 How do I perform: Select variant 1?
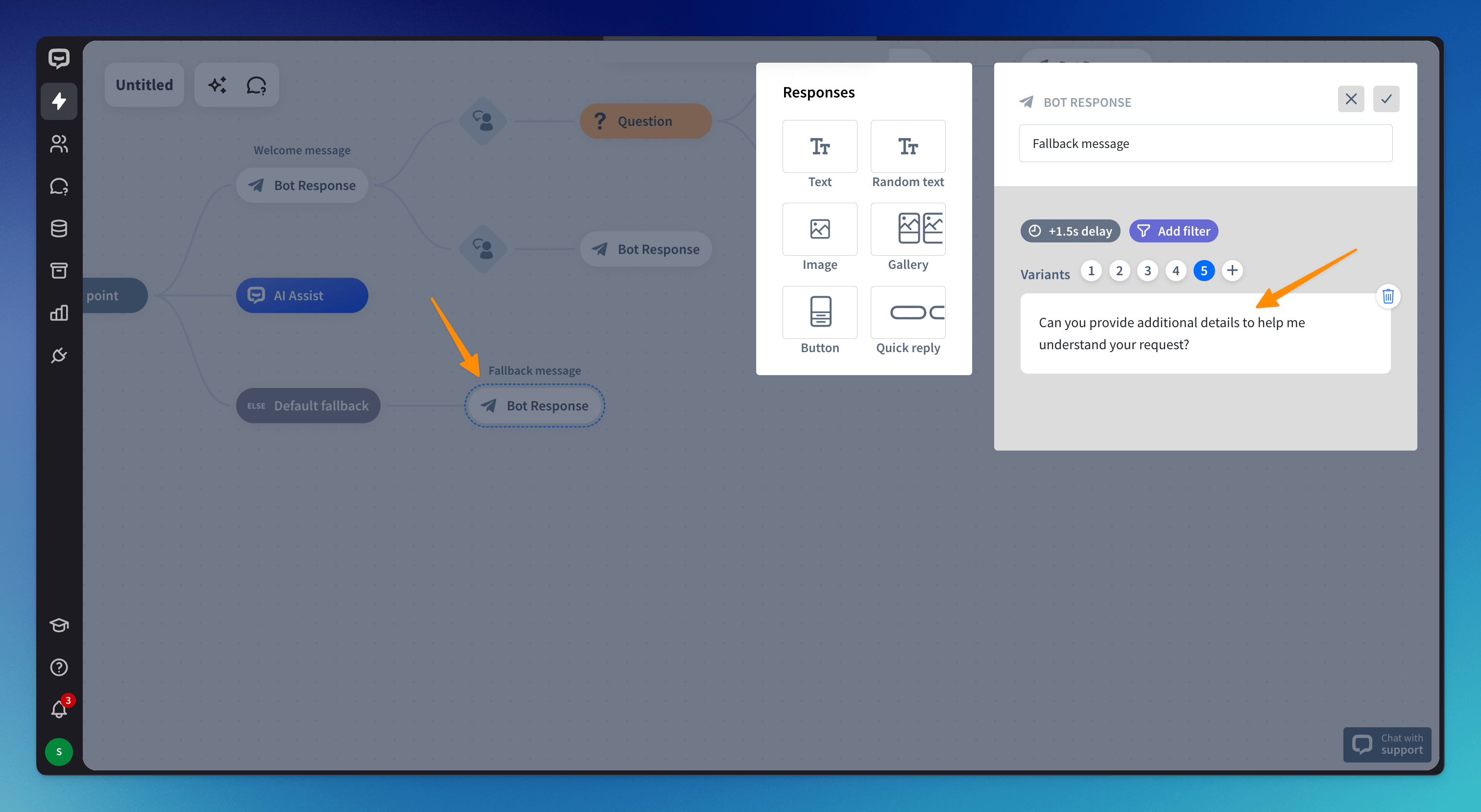pos(1091,271)
